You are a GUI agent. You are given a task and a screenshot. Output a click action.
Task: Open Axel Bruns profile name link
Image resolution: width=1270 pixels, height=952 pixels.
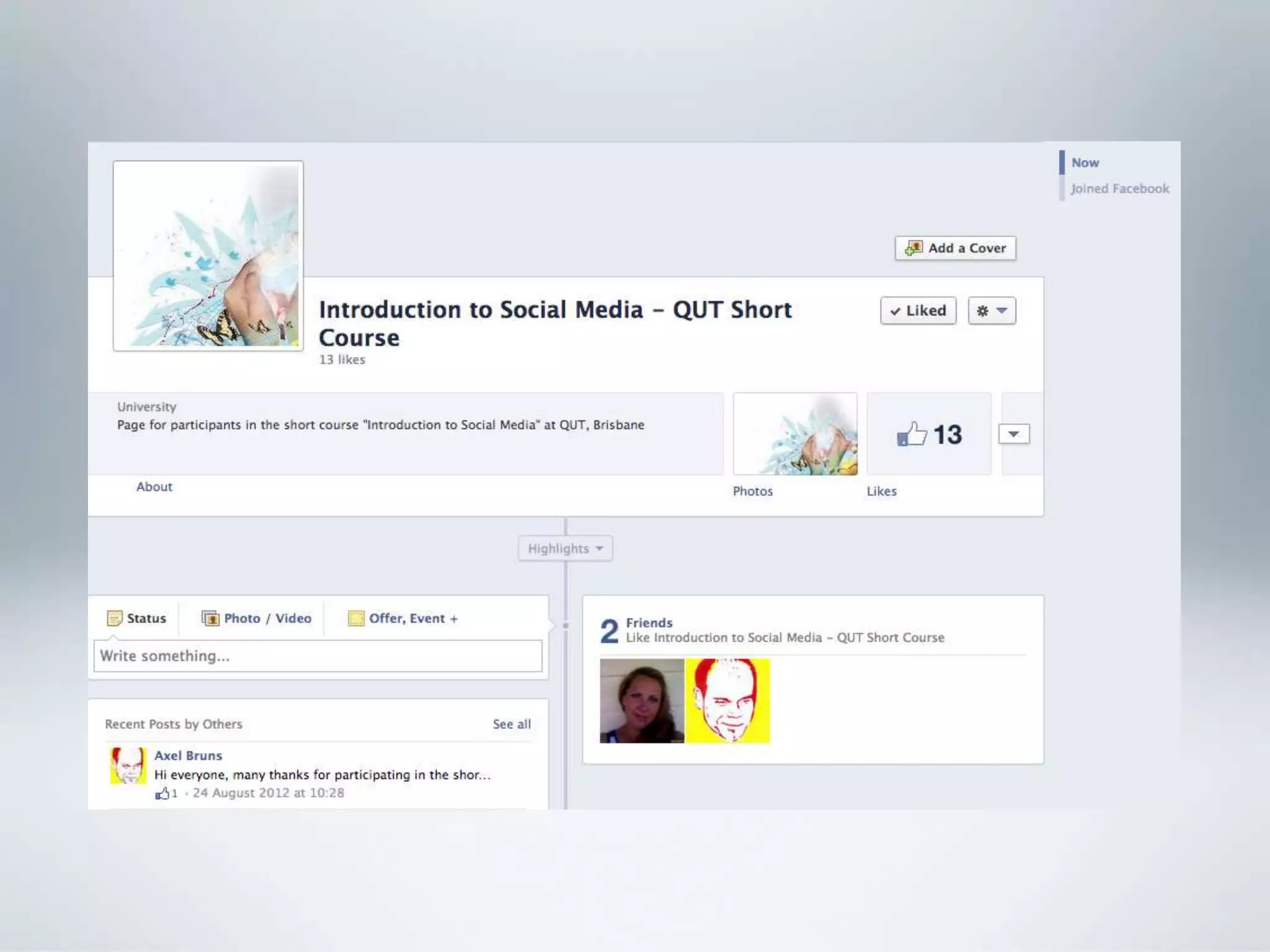(188, 756)
